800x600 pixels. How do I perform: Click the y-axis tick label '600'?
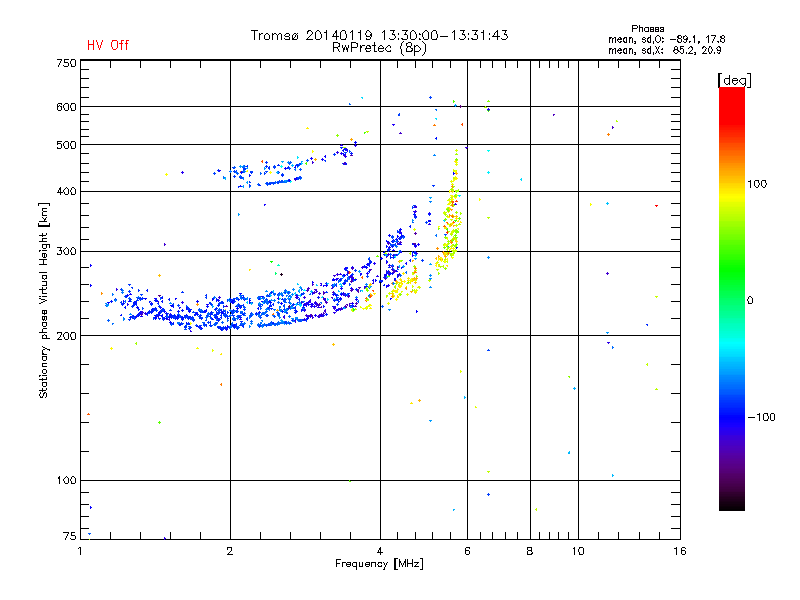click(66, 107)
